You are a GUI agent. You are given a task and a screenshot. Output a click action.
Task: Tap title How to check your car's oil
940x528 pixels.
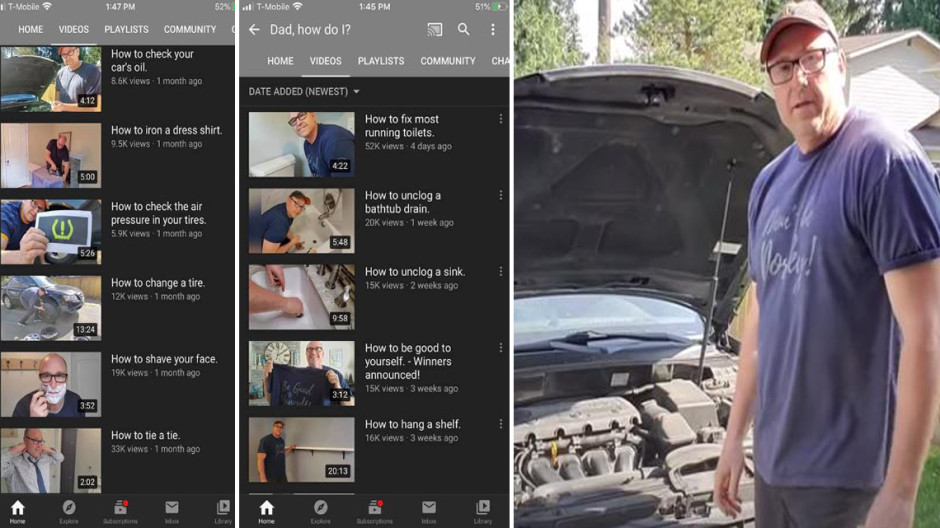(152, 61)
